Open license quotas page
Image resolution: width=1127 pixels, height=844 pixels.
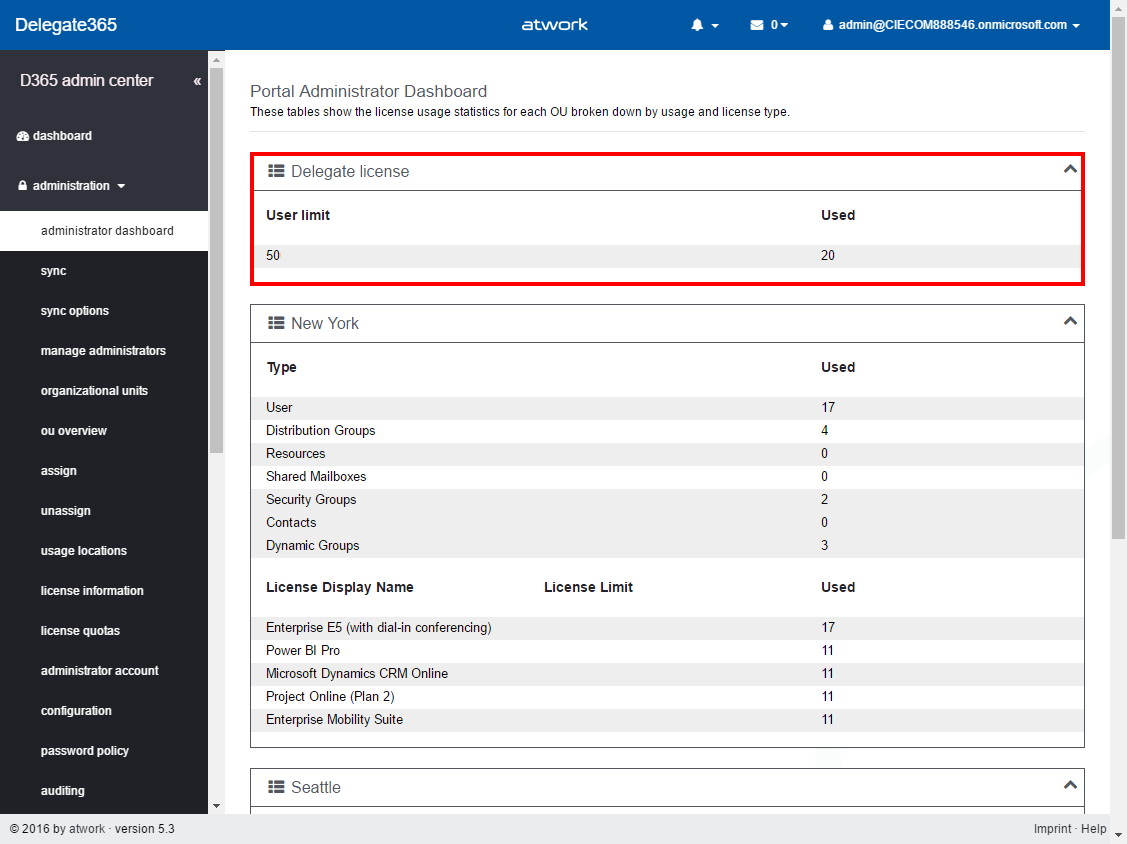point(80,631)
